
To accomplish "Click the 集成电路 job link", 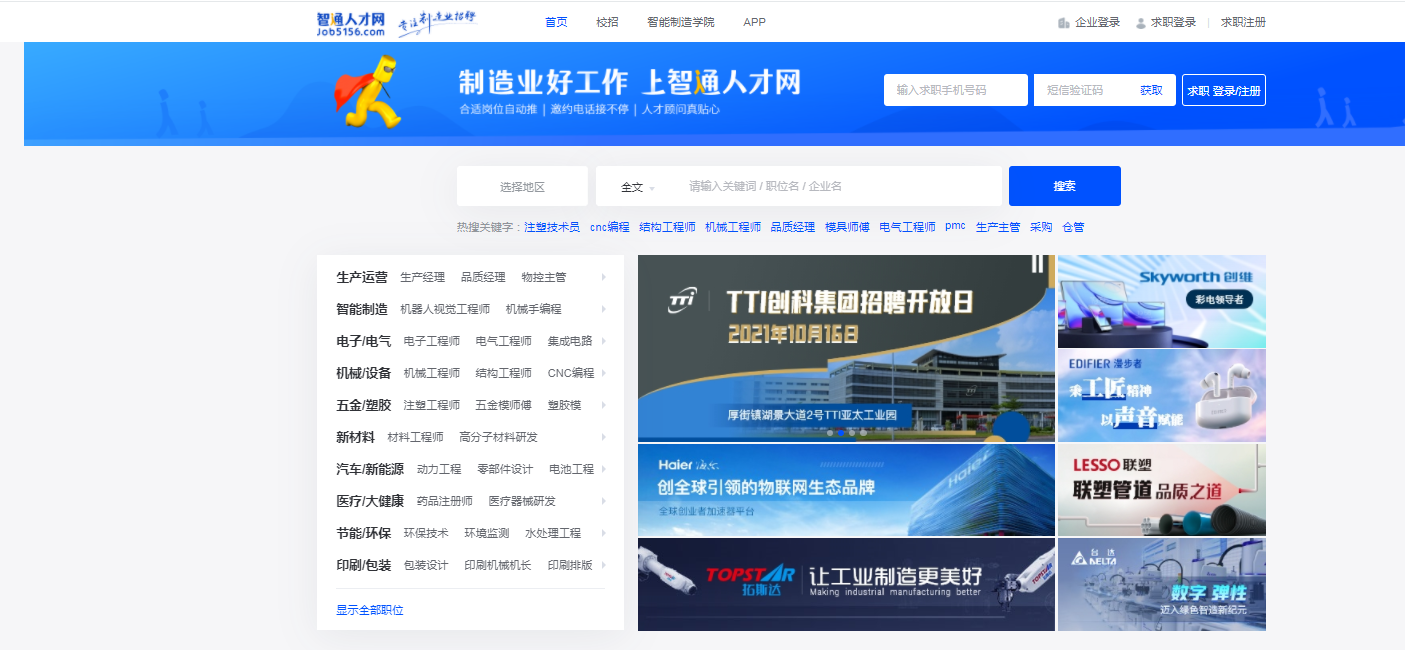I will pyautogui.click(x=570, y=341).
